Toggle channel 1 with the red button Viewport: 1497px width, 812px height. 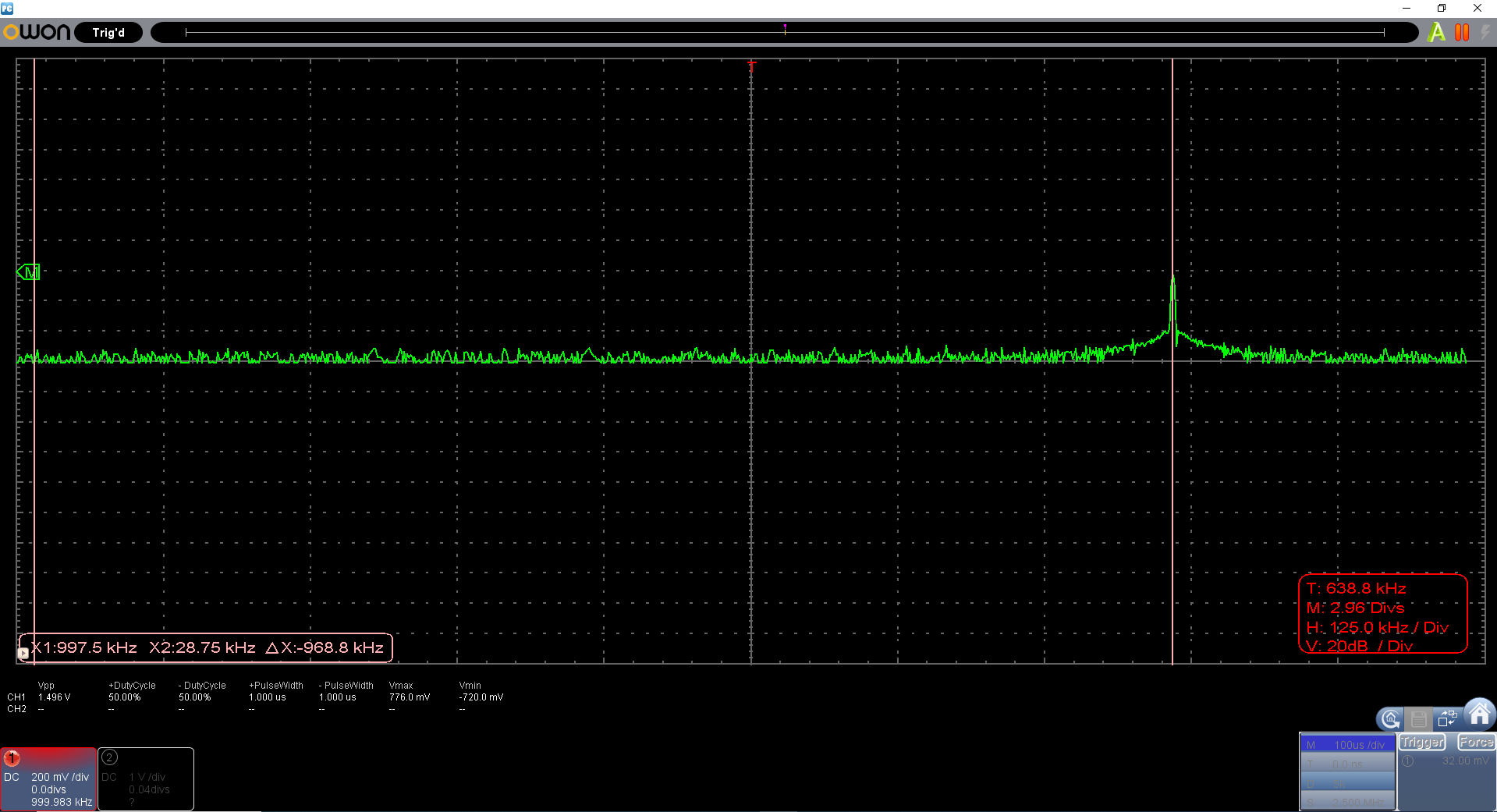pyautogui.click(x=12, y=758)
